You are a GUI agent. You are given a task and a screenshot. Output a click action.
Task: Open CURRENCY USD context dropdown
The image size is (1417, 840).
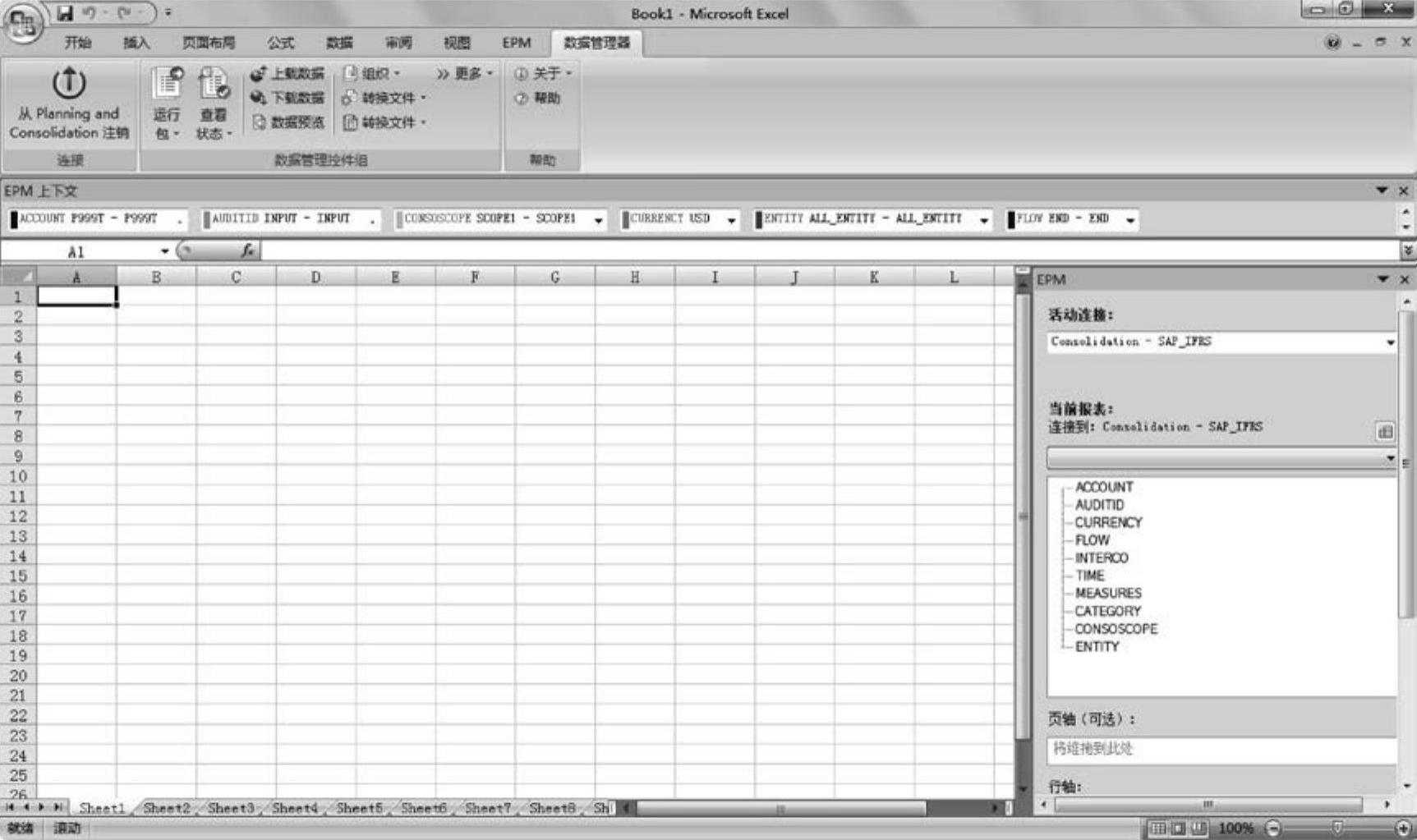pos(731,220)
